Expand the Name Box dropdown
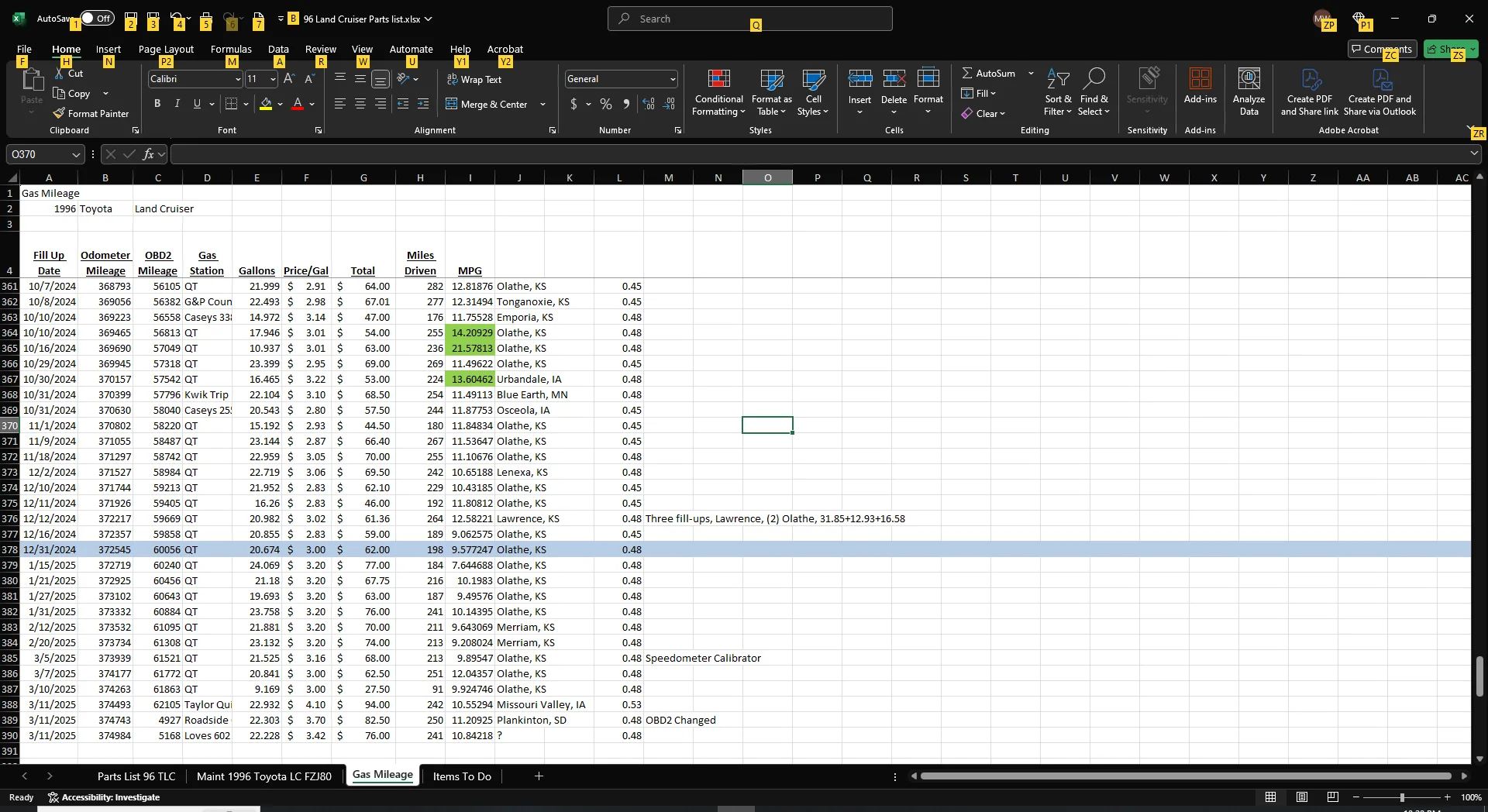The image size is (1488, 812). click(76, 154)
